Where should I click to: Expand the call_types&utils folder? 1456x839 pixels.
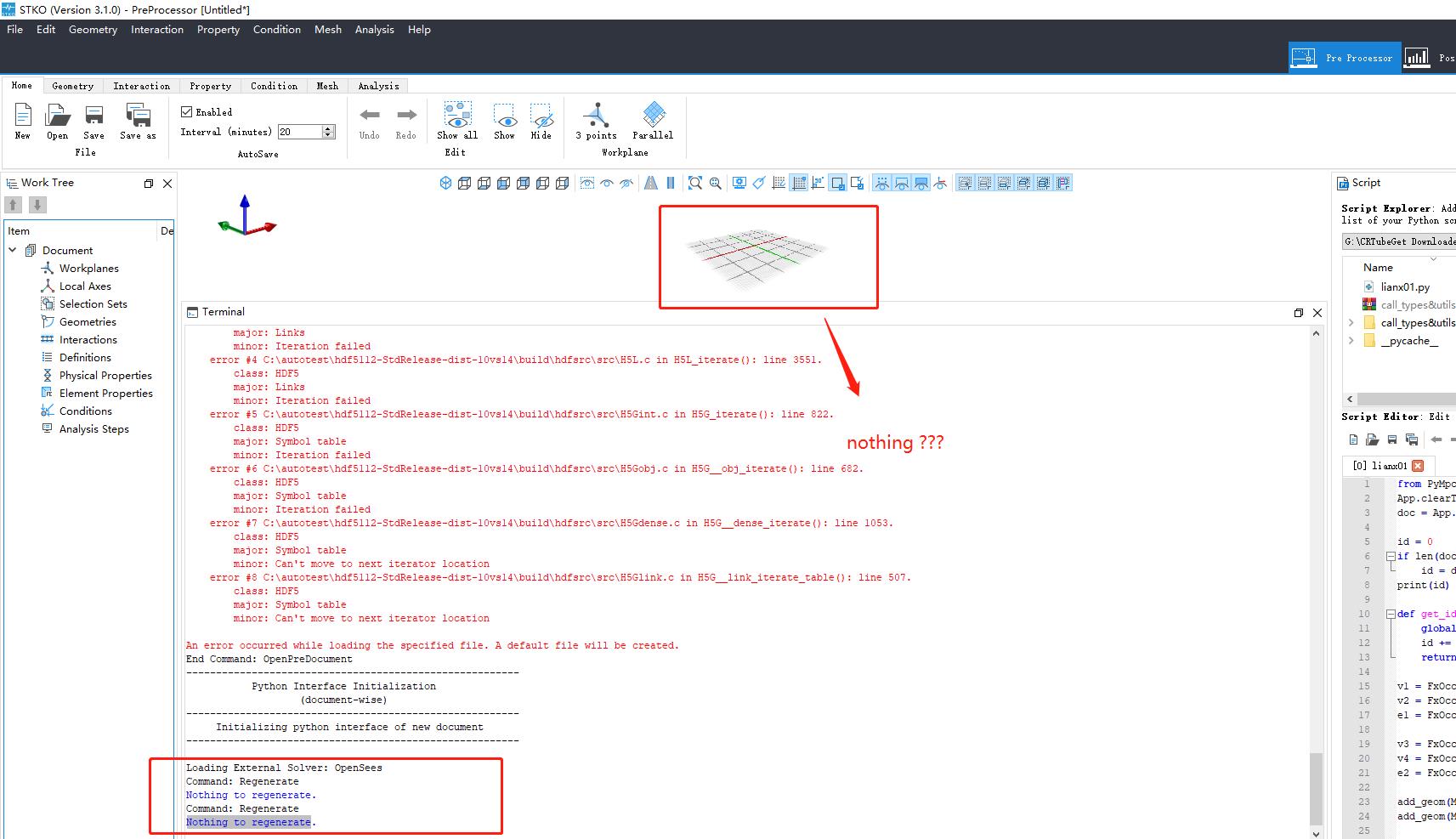point(1351,323)
